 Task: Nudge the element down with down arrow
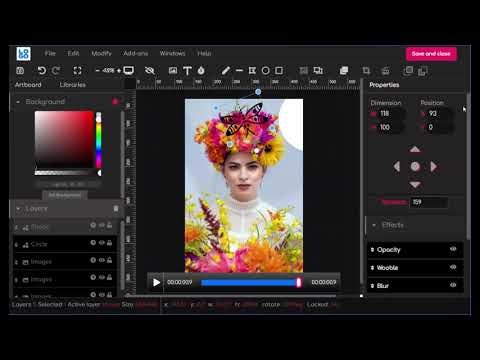(x=415, y=184)
